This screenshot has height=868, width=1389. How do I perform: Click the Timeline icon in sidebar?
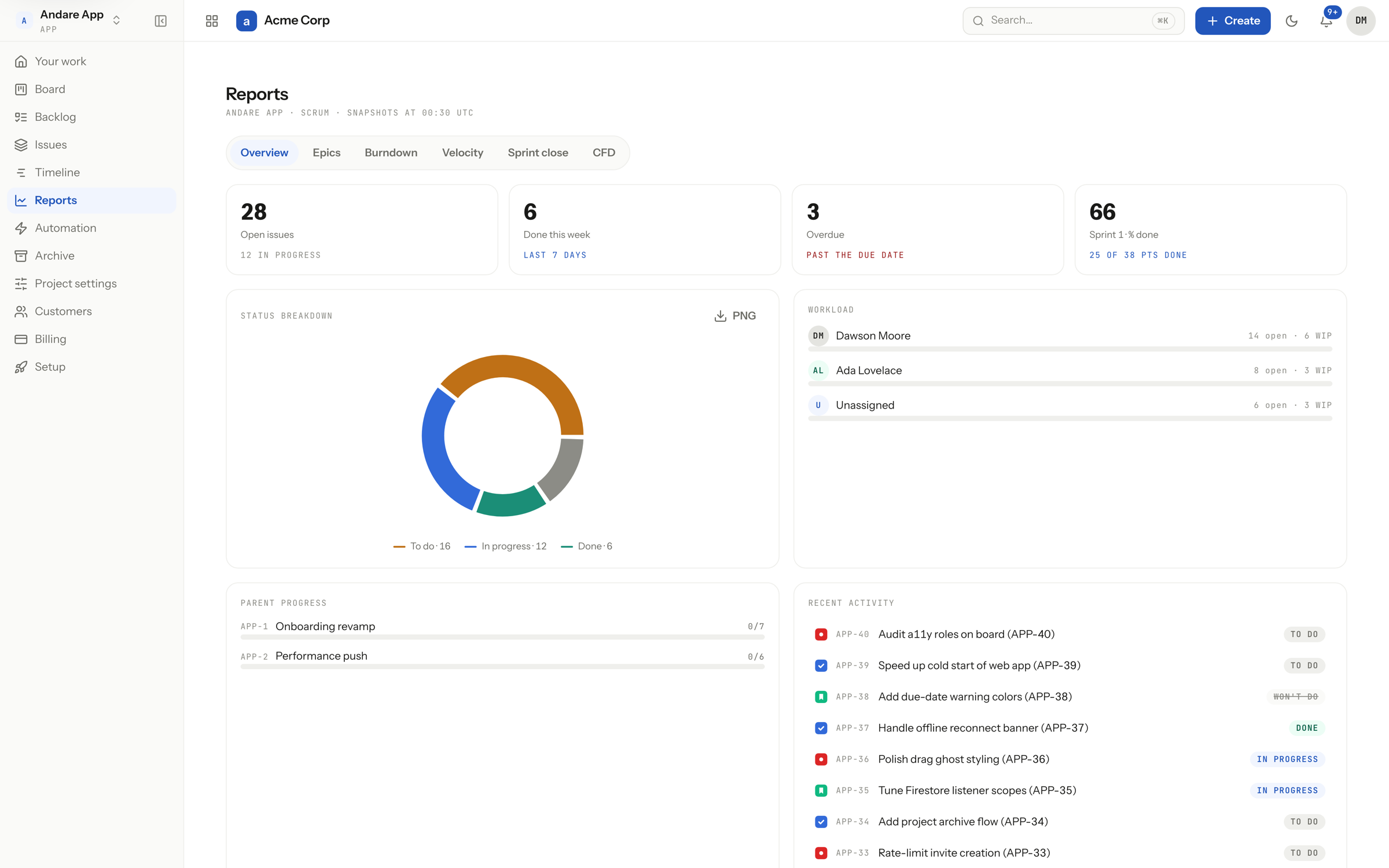(x=21, y=172)
